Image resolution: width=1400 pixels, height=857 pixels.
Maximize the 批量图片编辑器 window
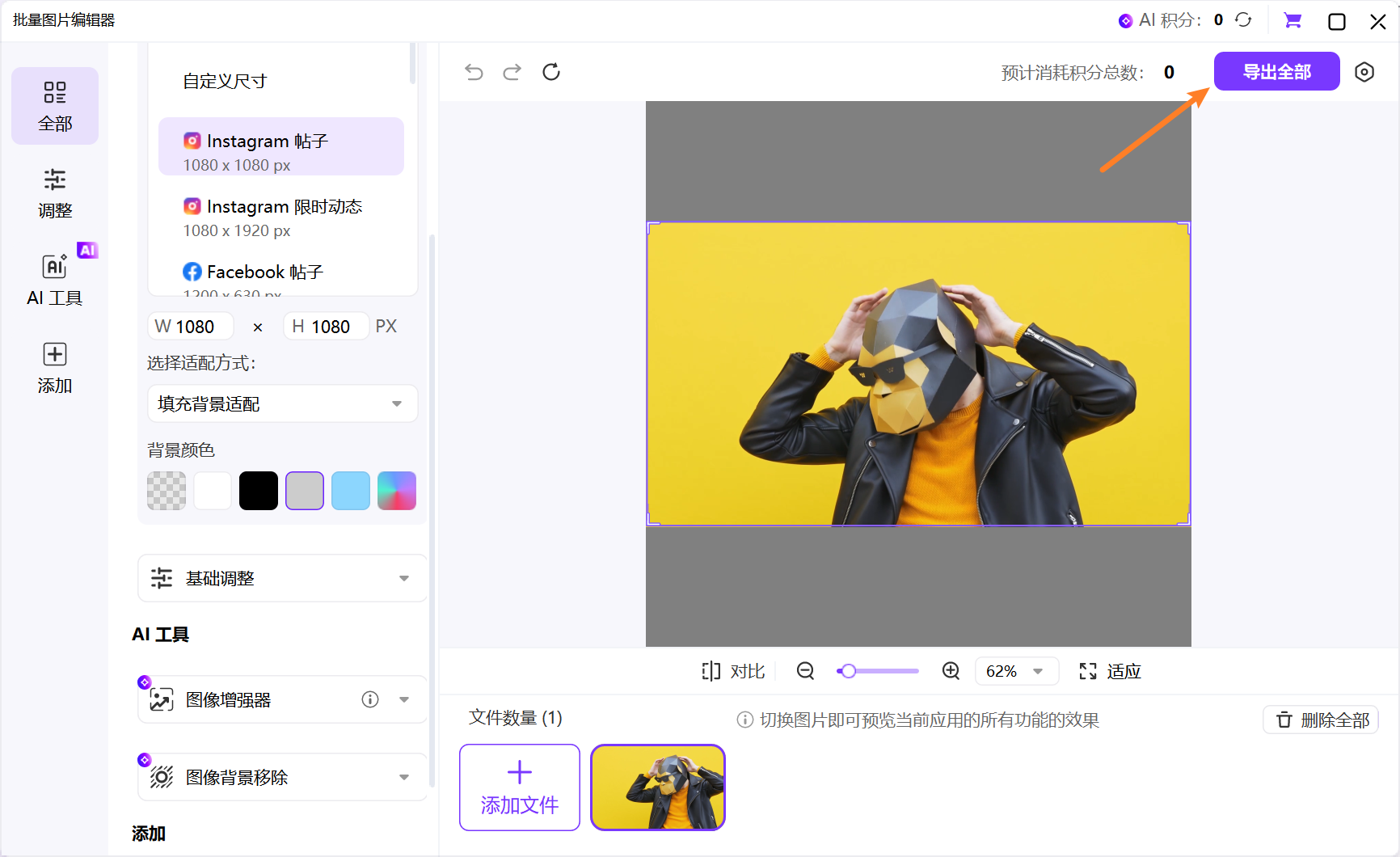pyautogui.click(x=1337, y=21)
